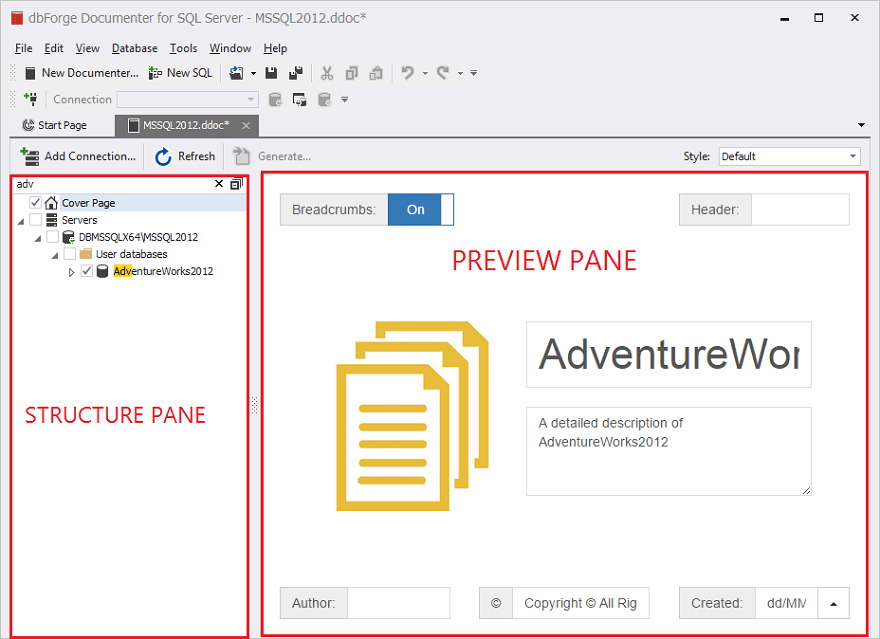
Task: Toggle the Servers checkbox
Action: pos(35,219)
